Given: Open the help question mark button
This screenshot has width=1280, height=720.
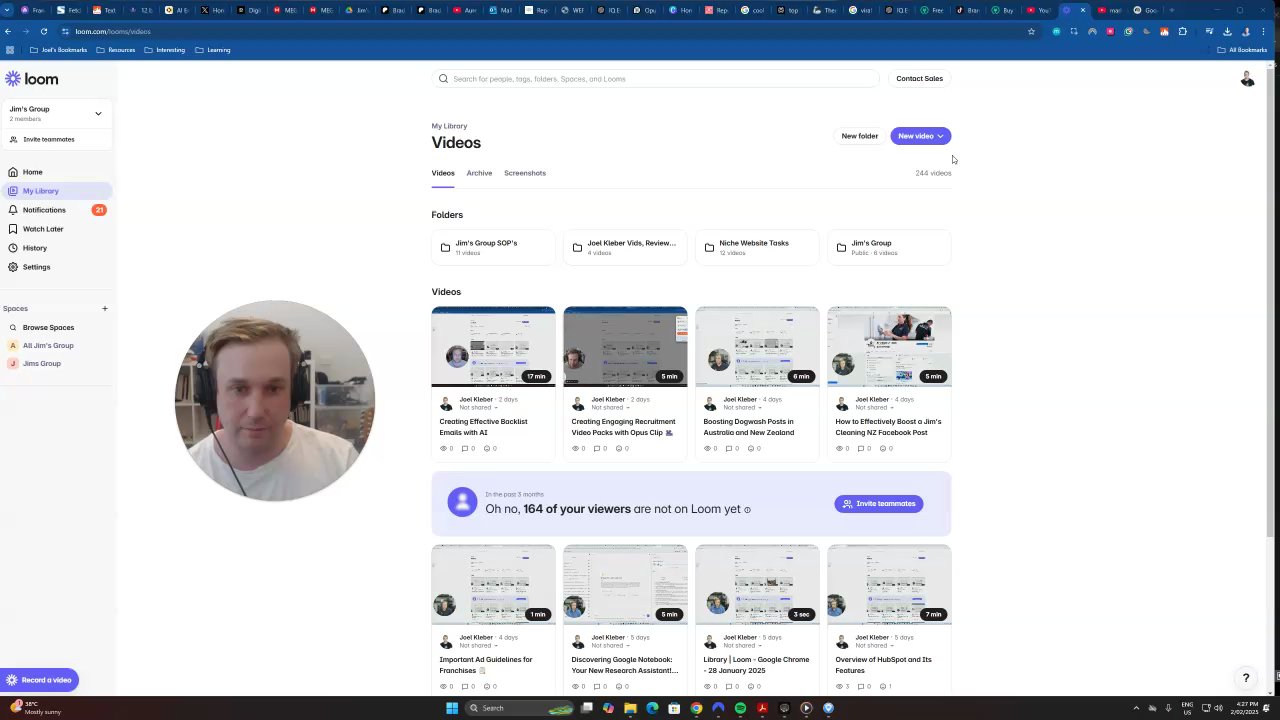Looking at the screenshot, I should pos(1246,678).
